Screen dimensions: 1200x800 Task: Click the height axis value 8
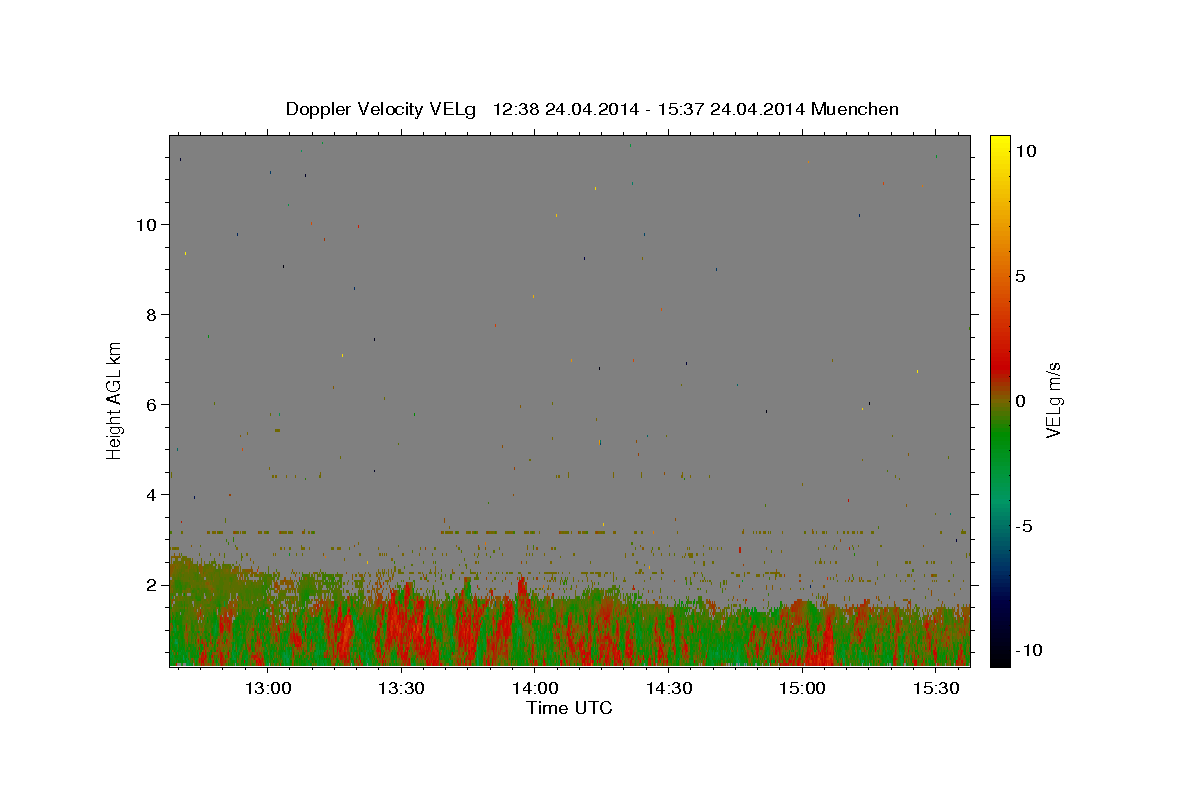click(152, 315)
